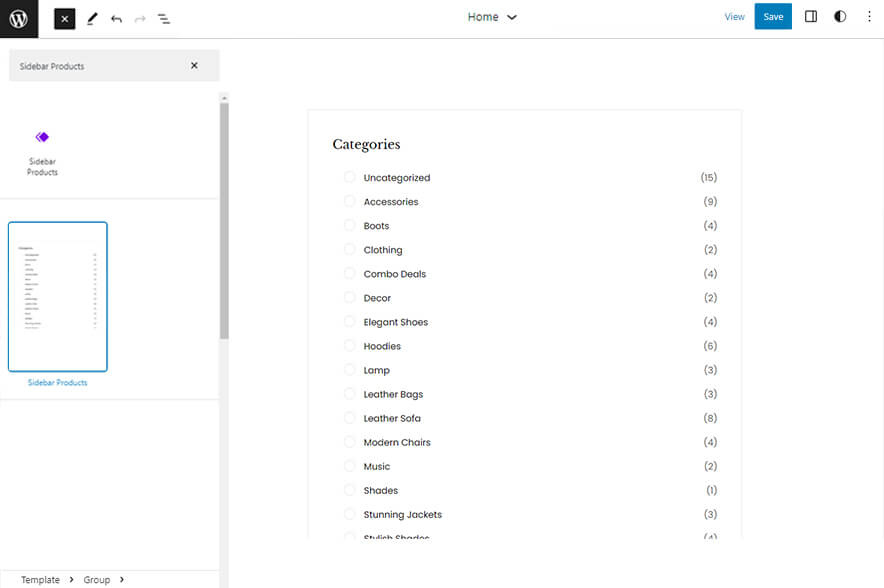Image resolution: width=884 pixels, height=588 pixels.
Task: Open the three-dot Options menu
Action: 868,17
